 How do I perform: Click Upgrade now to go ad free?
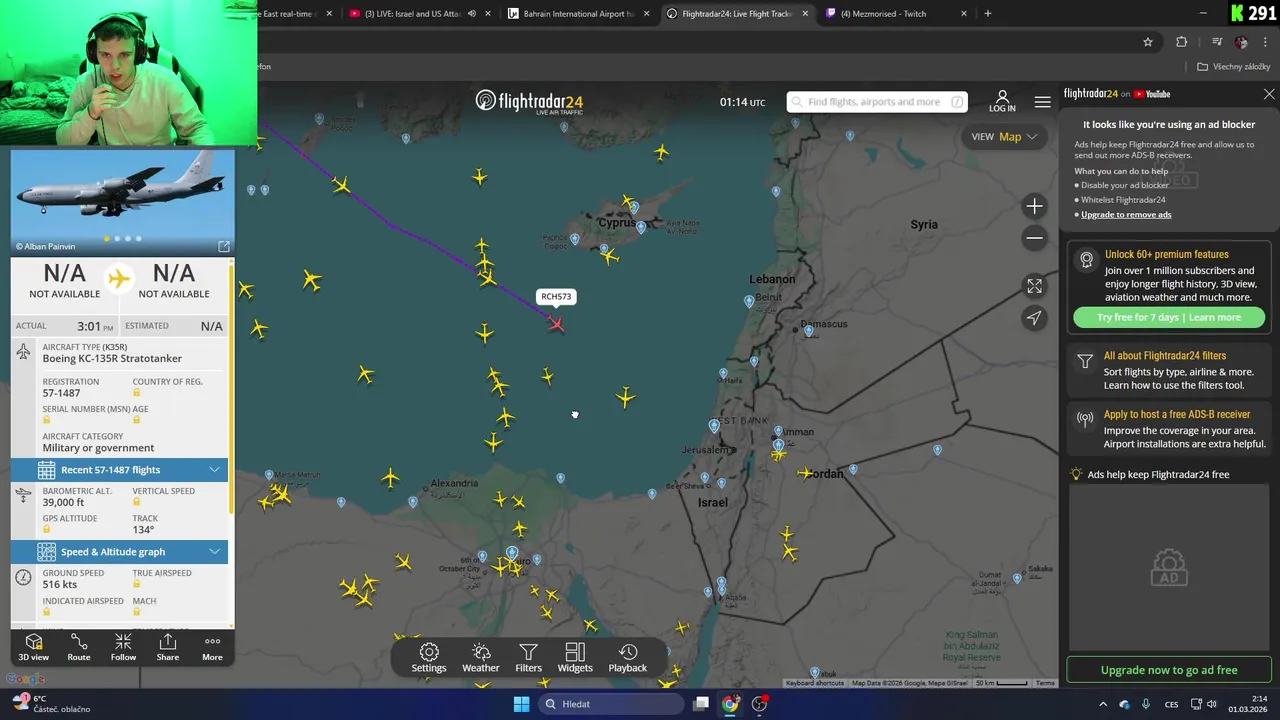(1169, 670)
